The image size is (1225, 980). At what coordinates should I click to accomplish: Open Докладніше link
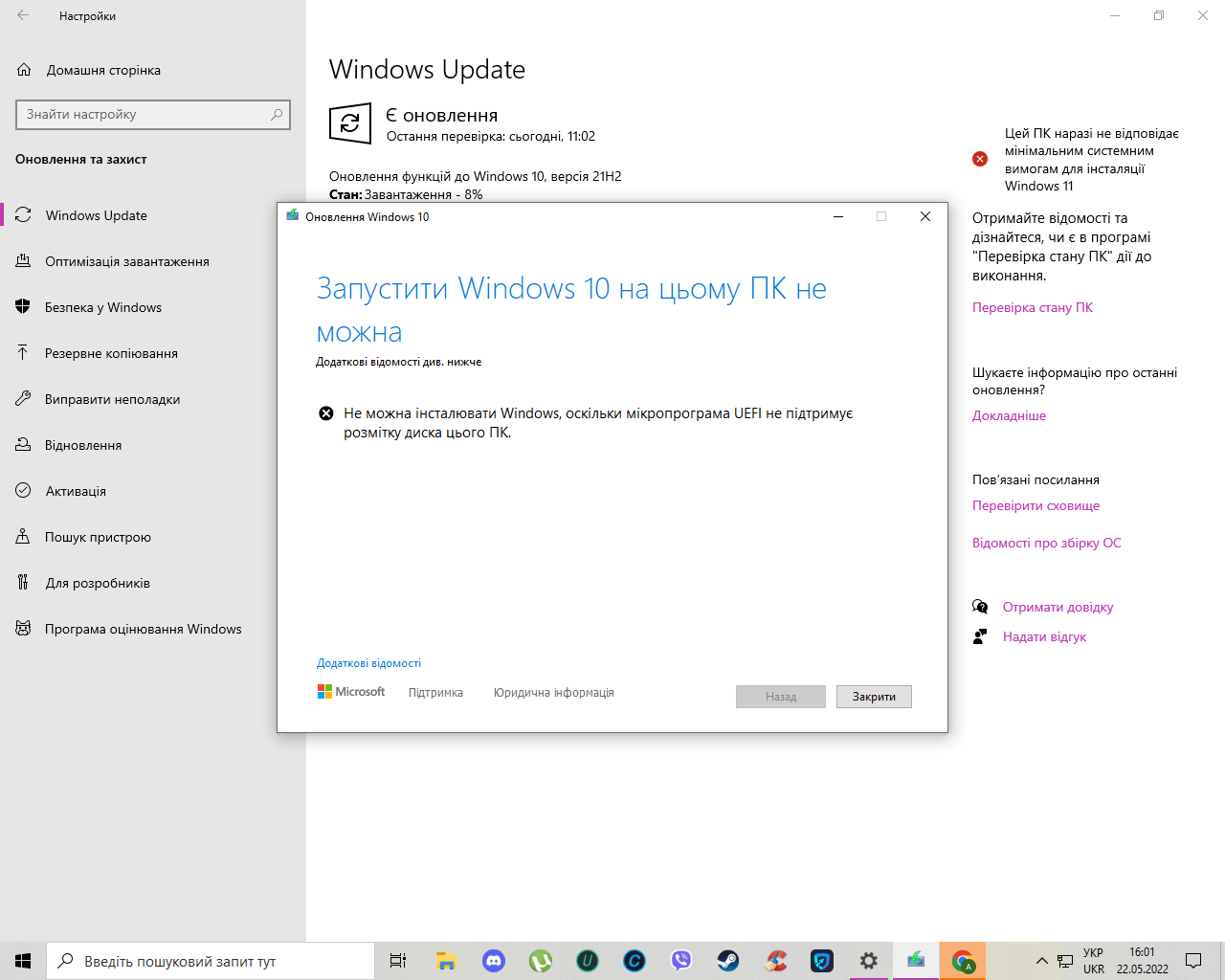pyautogui.click(x=1009, y=415)
